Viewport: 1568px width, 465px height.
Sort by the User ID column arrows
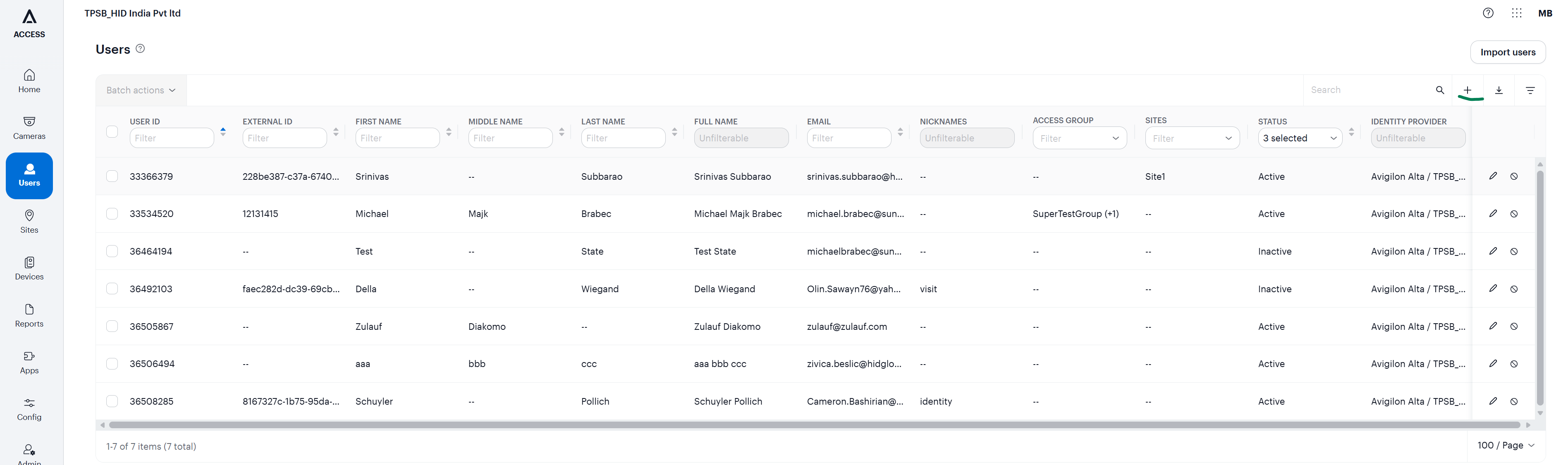click(223, 131)
